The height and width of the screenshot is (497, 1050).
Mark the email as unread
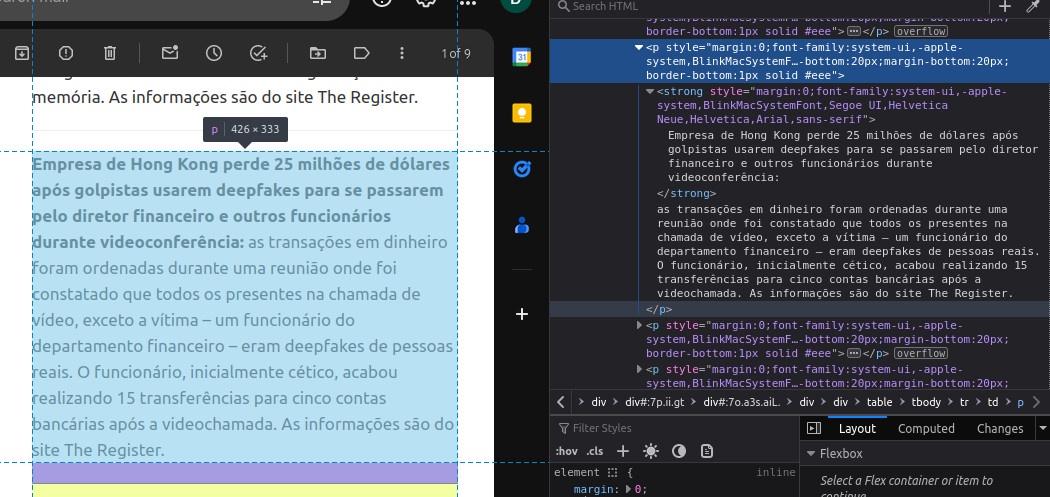click(170, 53)
